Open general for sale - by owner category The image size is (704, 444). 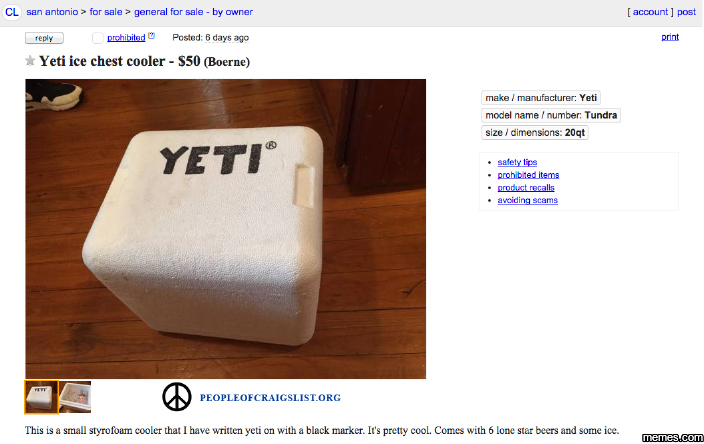[194, 12]
